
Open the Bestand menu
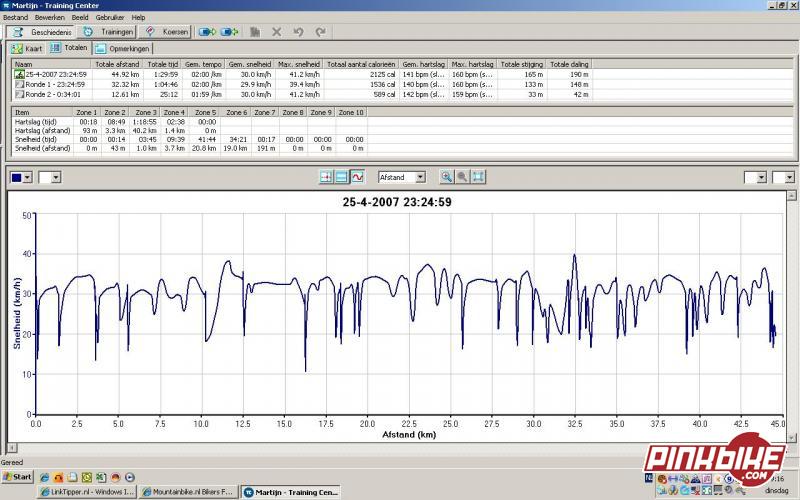point(15,17)
